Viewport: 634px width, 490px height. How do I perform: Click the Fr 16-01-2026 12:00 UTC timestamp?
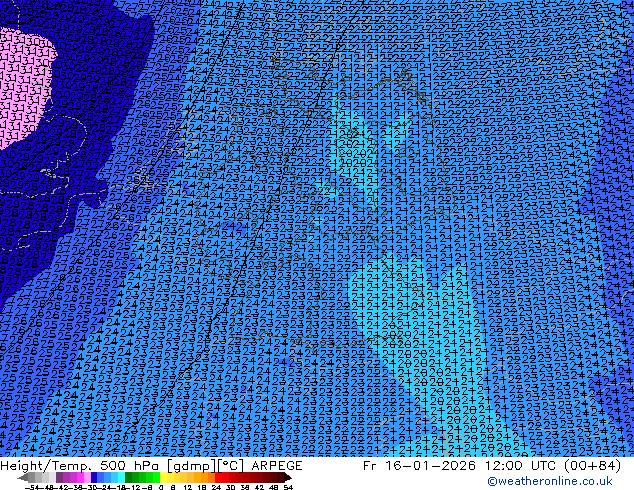pos(492,466)
